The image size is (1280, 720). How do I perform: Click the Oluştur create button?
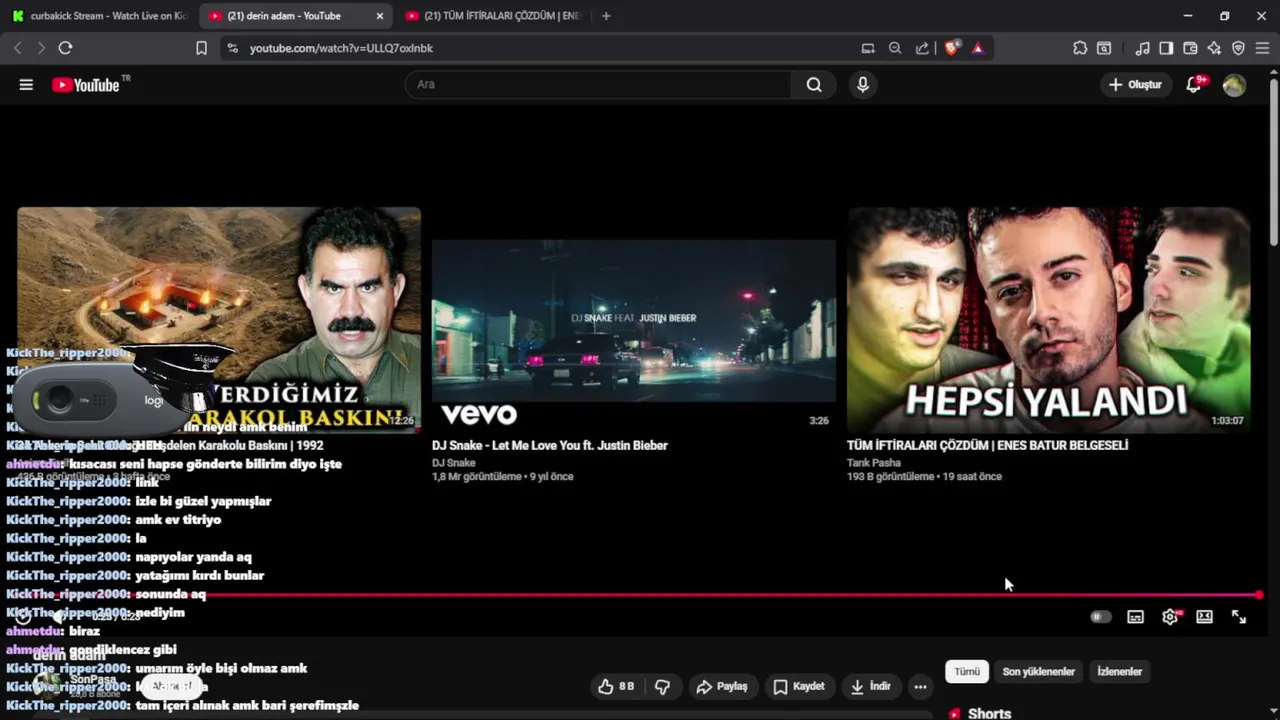1135,85
